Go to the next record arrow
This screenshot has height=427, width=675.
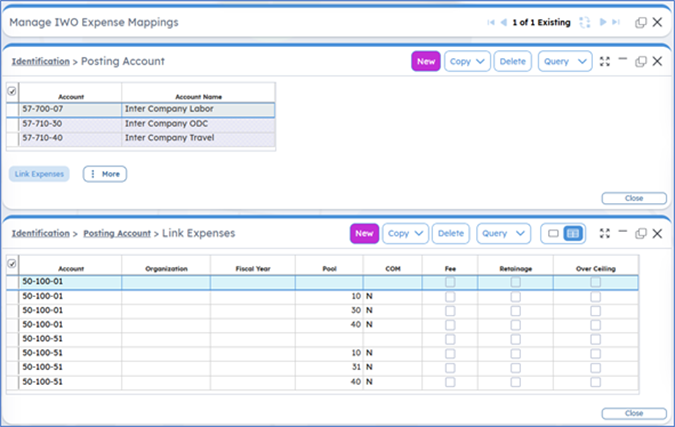tap(603, 22)
